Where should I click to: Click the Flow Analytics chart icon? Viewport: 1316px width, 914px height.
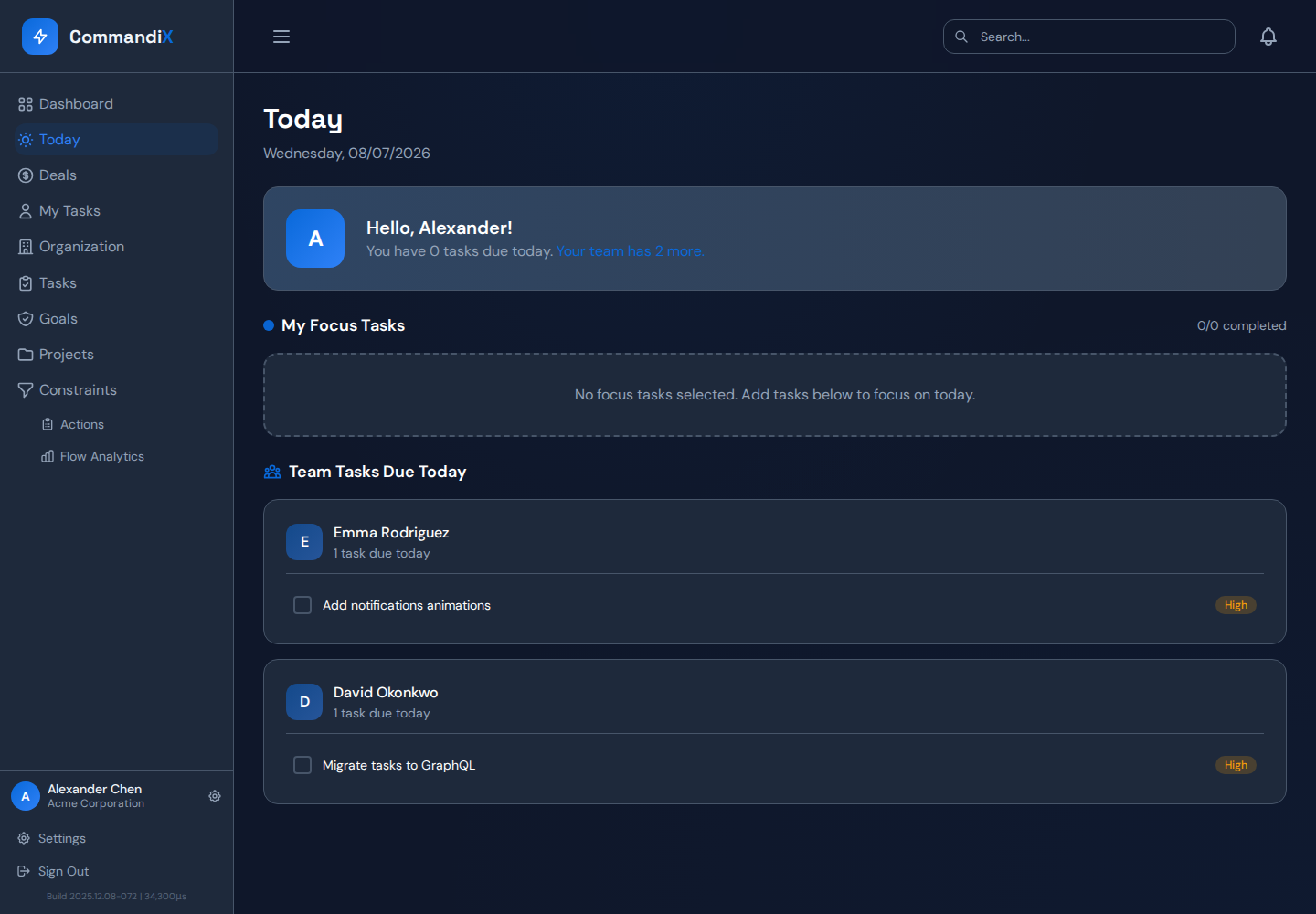[48, 456]
